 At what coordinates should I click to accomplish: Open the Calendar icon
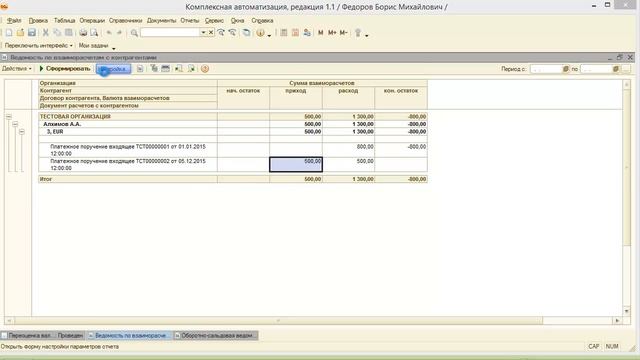click(295, 33)
